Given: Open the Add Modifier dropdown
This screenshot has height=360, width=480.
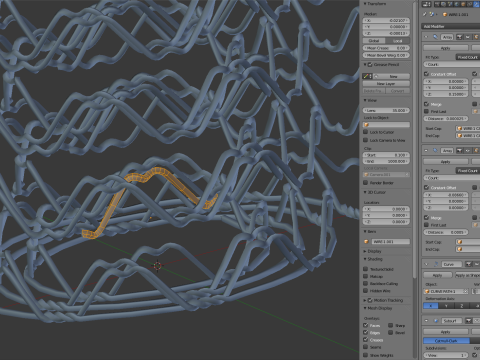Looking at the screenshot, I should [451, 26].
